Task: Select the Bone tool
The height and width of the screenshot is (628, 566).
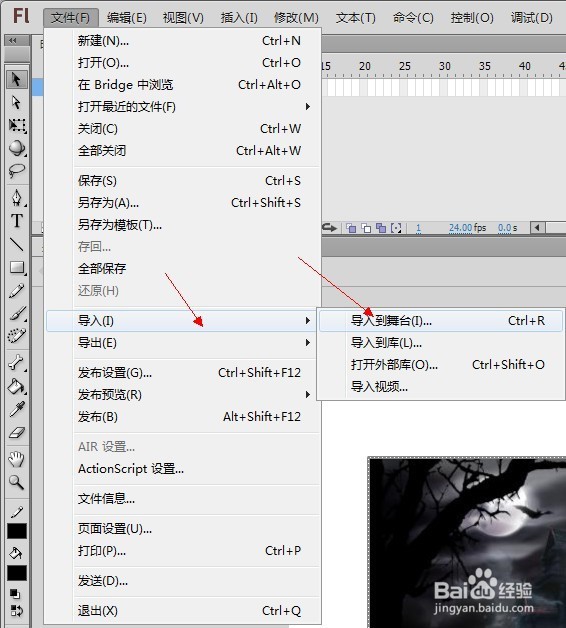Action: click(x=16, y=362)
